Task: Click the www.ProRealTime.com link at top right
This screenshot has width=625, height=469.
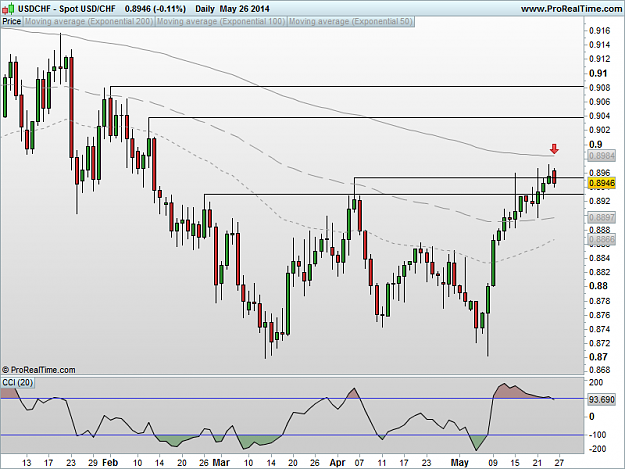Action: coord(571,9)
